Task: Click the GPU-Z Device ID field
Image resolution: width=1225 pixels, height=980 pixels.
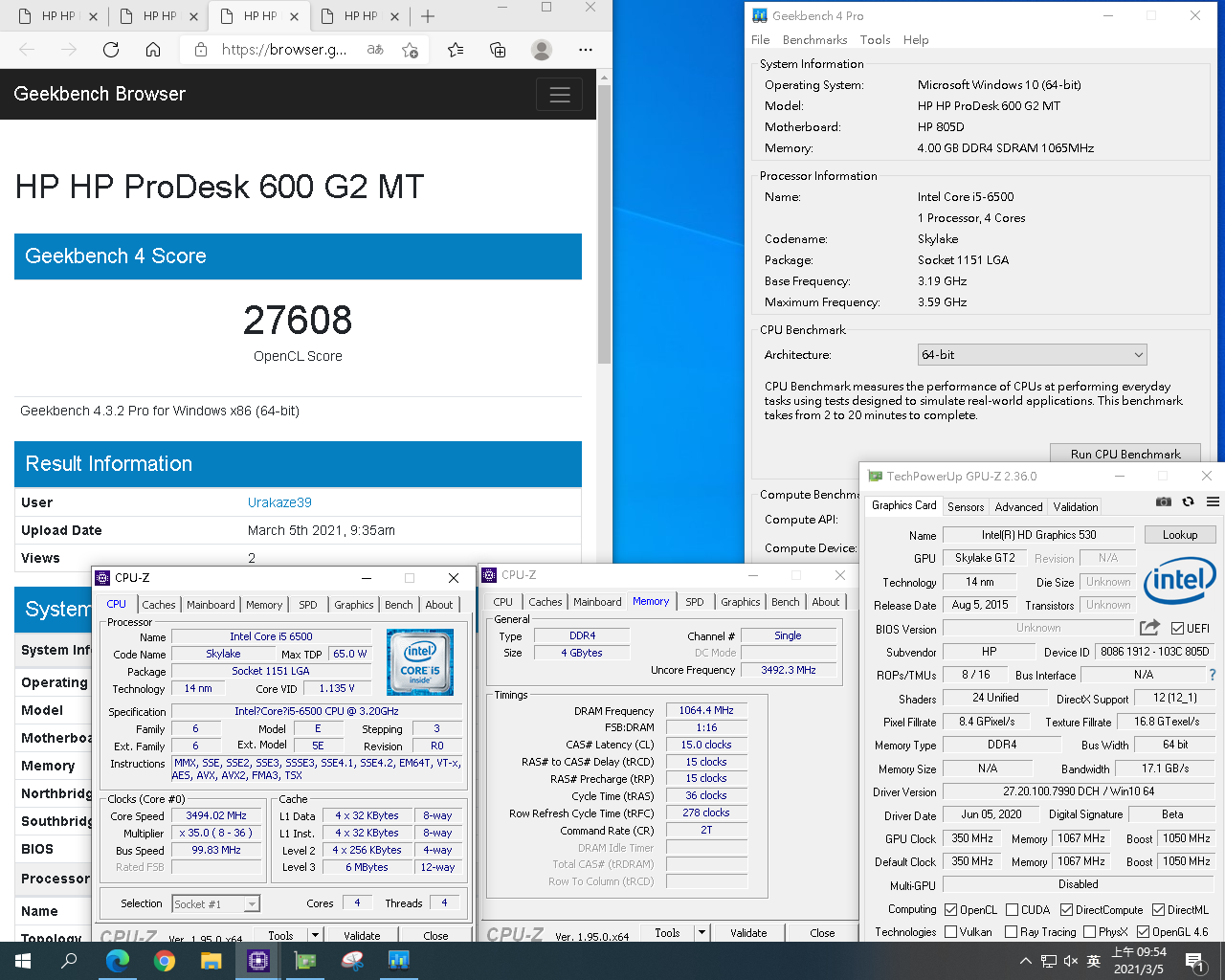Action: (1154, 652)
